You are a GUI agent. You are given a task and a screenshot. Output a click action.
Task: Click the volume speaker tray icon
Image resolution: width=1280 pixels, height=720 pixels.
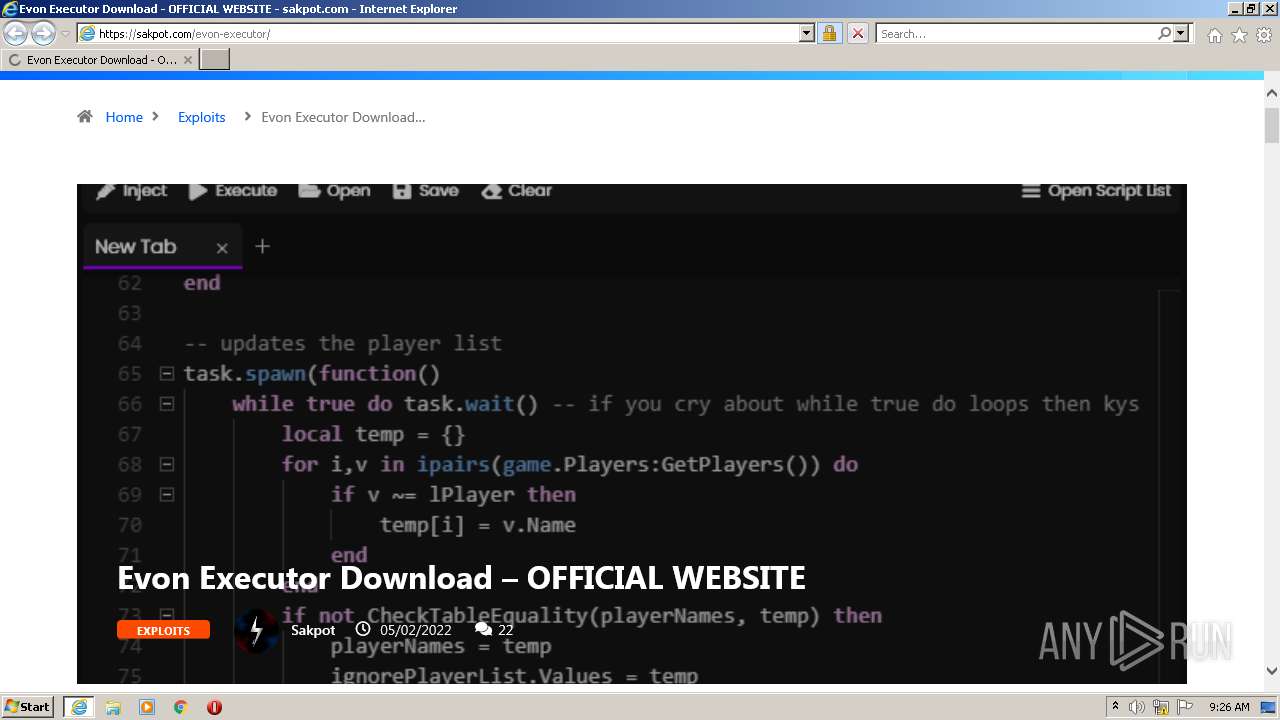click(1138, 707)
